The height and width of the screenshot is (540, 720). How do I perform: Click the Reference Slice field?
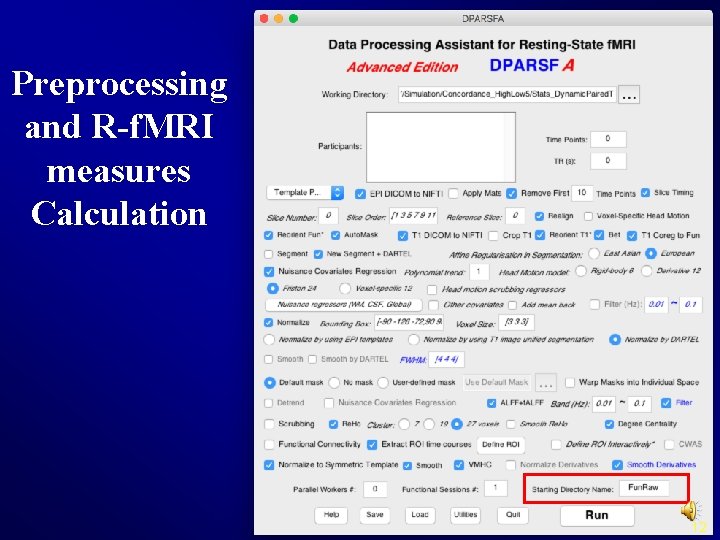(515, 215)
